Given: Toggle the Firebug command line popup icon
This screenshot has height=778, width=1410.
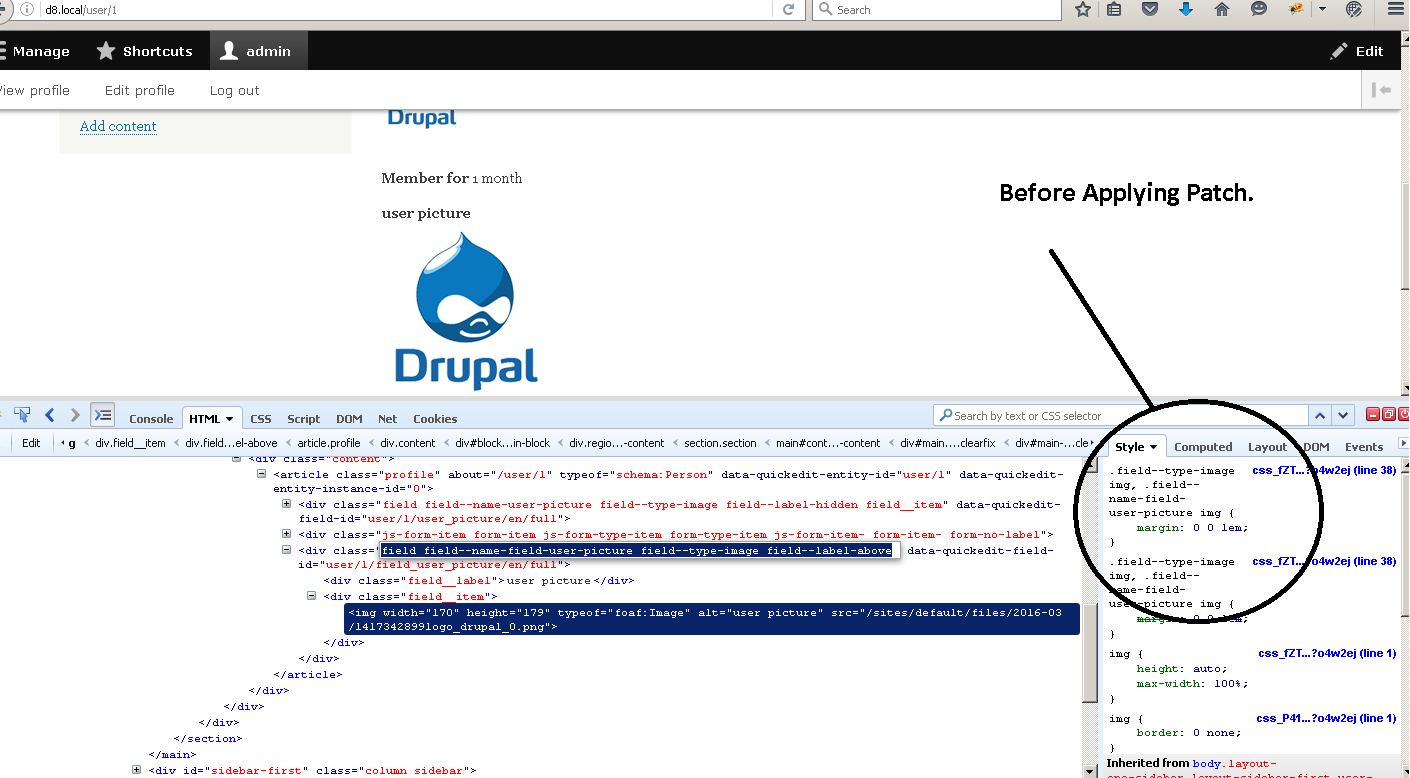Looking at the screenshot, I should (103, 415).
